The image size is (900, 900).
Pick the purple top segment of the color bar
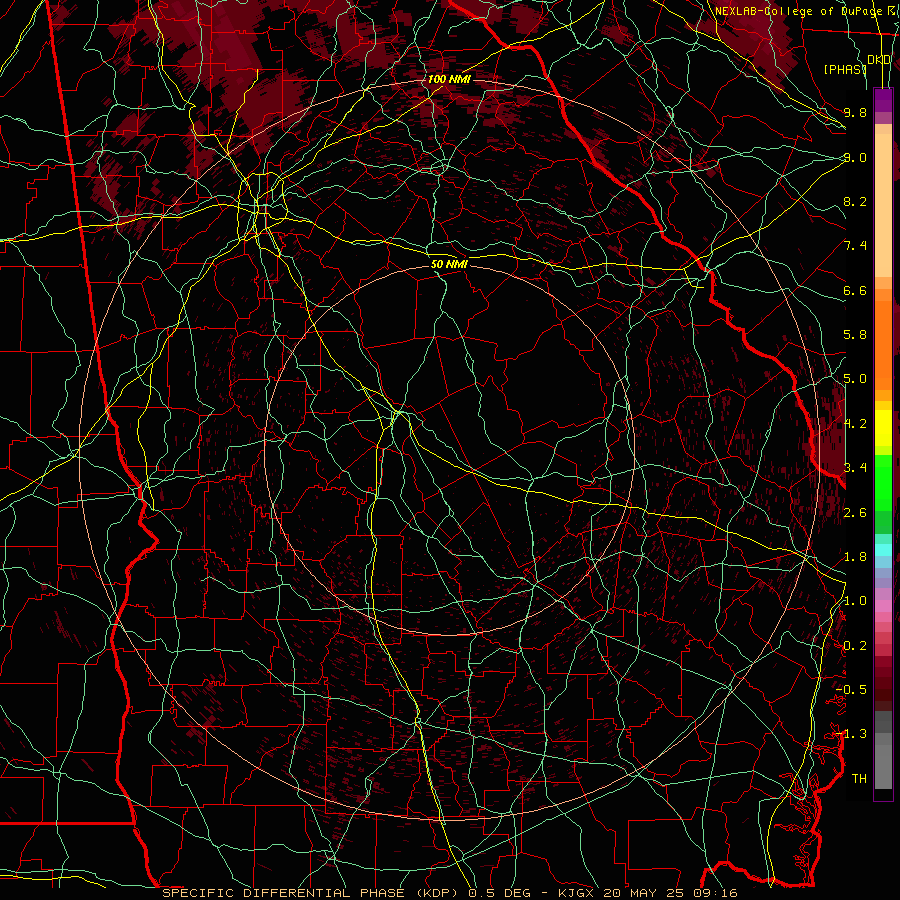pyautogui.click(x=883, y=100)
